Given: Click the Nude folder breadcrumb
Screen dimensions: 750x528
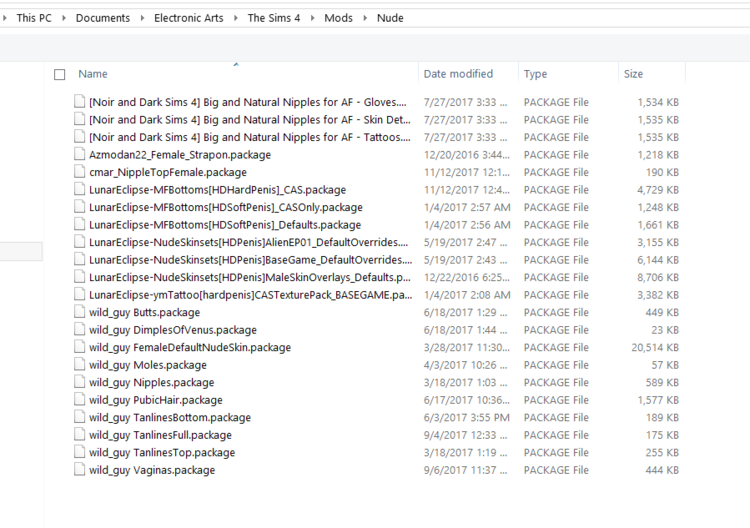Looking at the screenshot, I should pos(390,18).
